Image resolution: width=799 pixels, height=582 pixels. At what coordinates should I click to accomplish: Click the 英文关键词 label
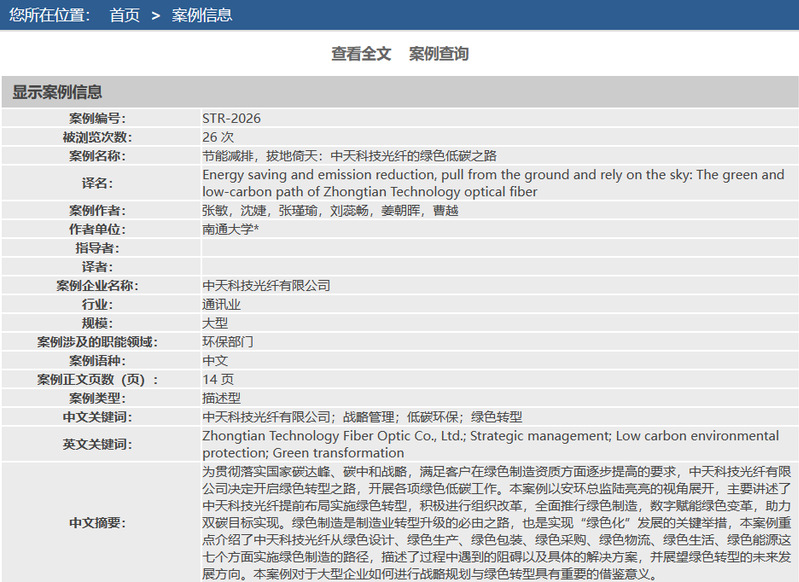[97, 444]
